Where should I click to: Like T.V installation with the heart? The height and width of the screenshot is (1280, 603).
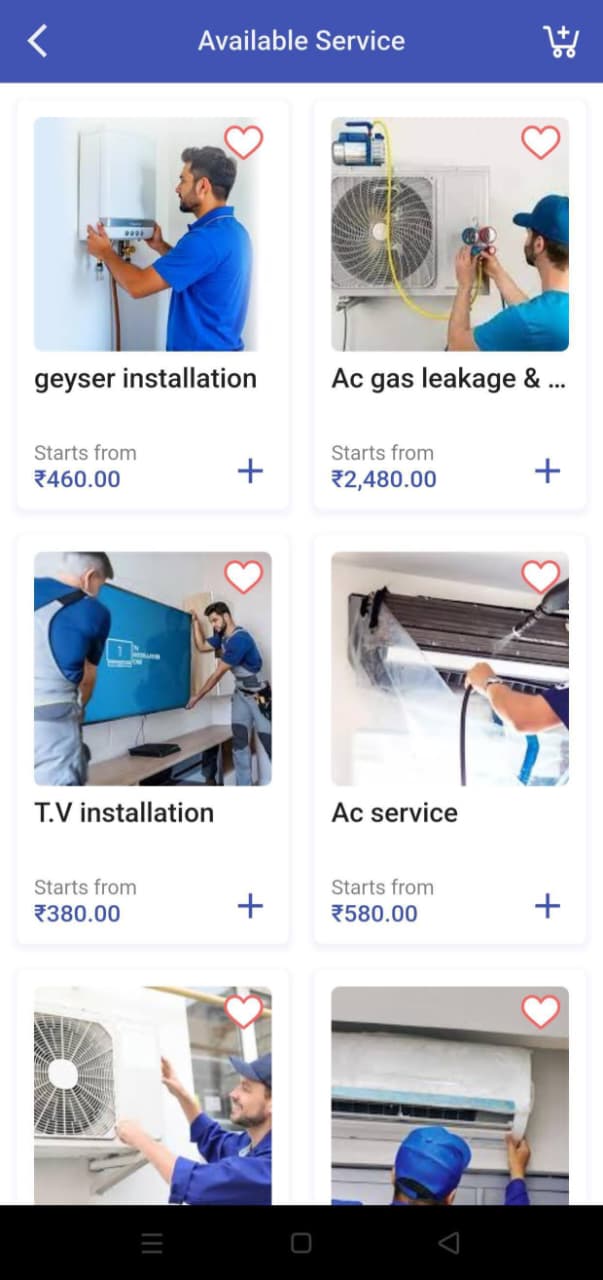pyautogui.click(x=243, y=577)
